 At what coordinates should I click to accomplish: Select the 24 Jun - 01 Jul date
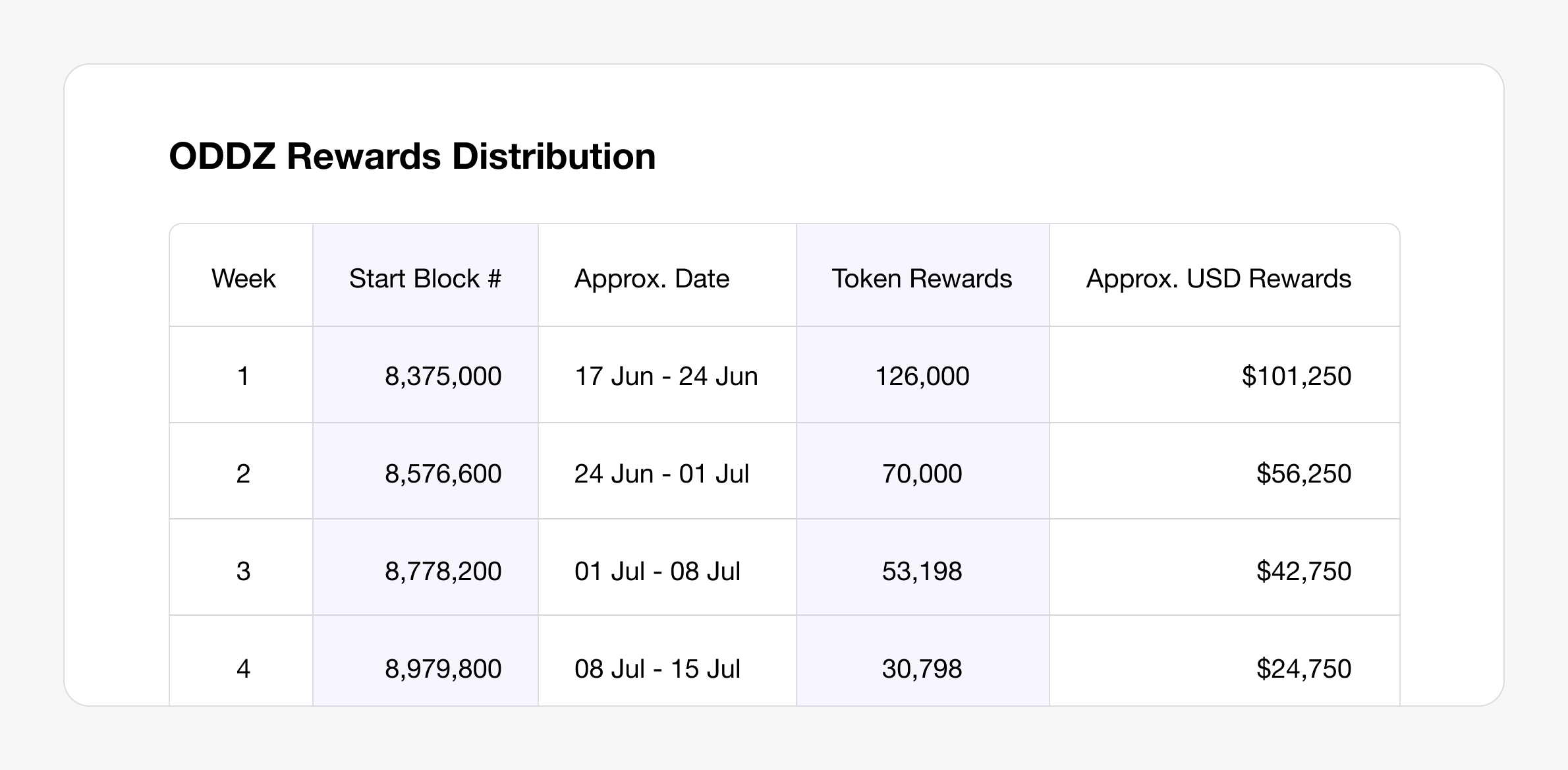[661, 474]
